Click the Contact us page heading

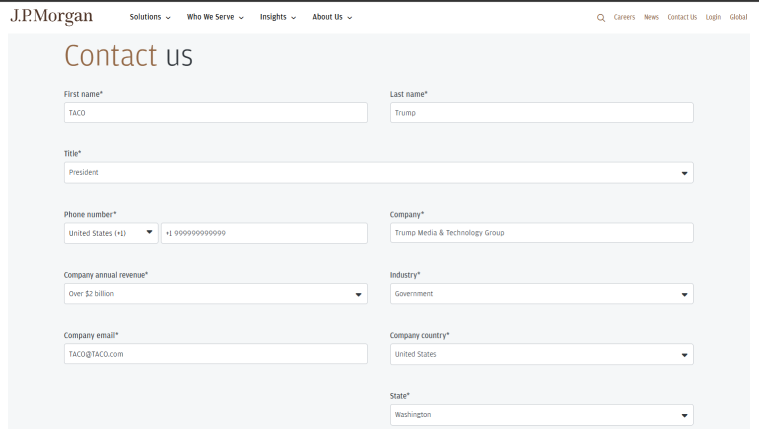click(128, 55)
